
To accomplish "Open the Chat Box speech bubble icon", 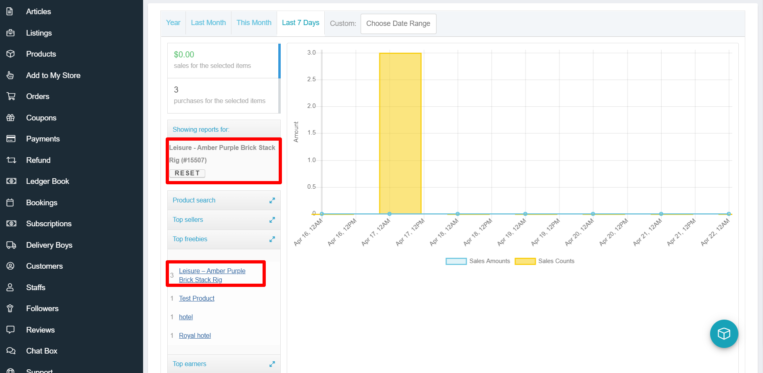I will click(10, 351).
